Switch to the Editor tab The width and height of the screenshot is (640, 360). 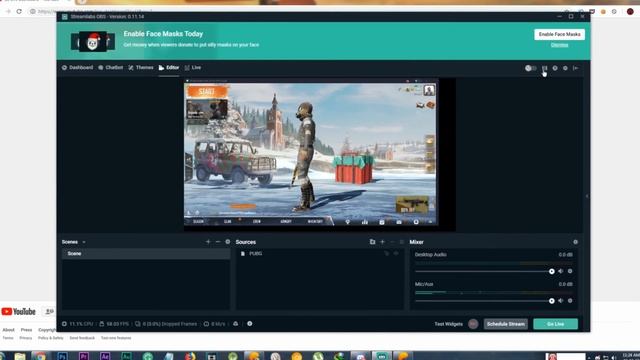169,67
